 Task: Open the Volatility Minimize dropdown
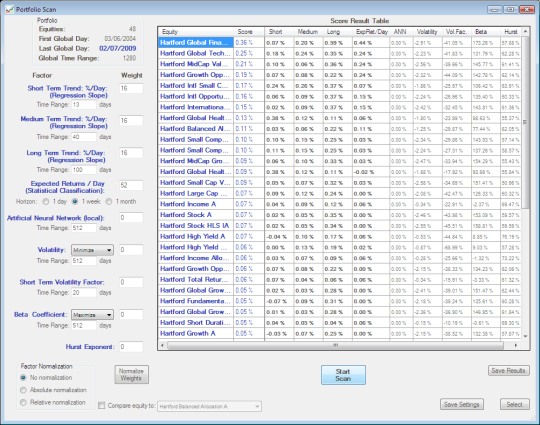coord(92,250)
